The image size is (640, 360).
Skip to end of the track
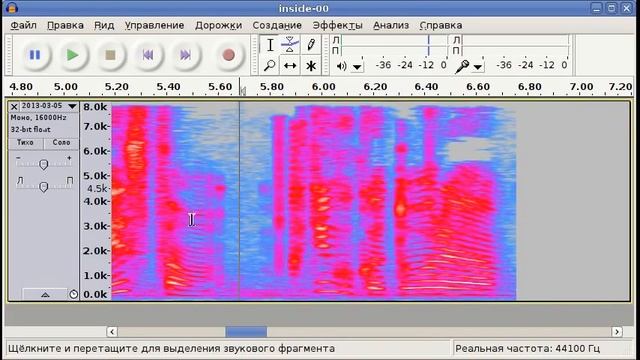[x=185, y=55]
